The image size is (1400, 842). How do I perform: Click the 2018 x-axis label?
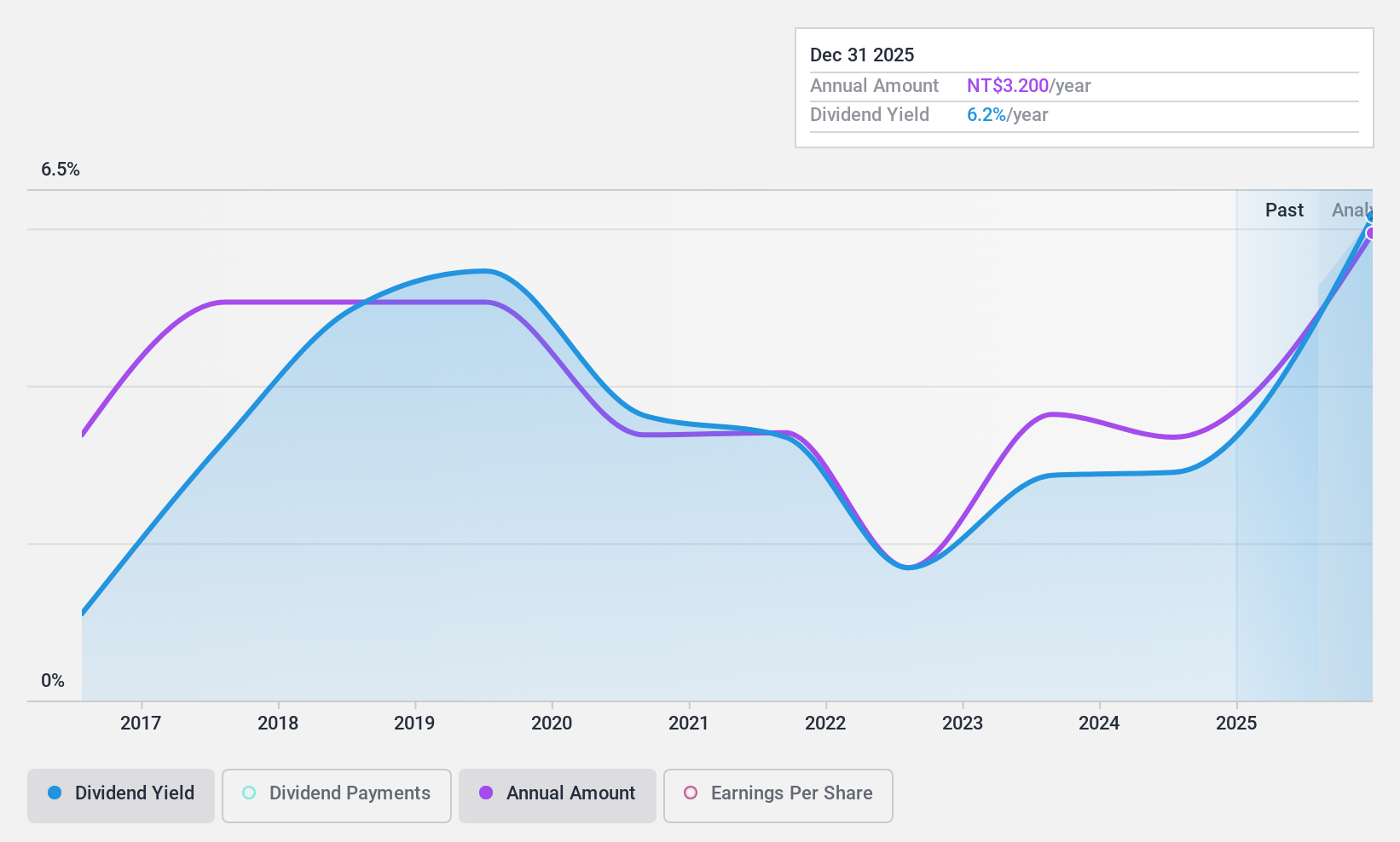coord(278,724)
